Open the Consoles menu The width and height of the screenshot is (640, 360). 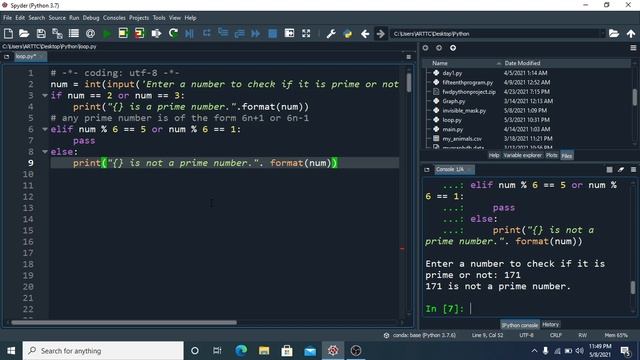pyautogui.click(x=114, y=18)
